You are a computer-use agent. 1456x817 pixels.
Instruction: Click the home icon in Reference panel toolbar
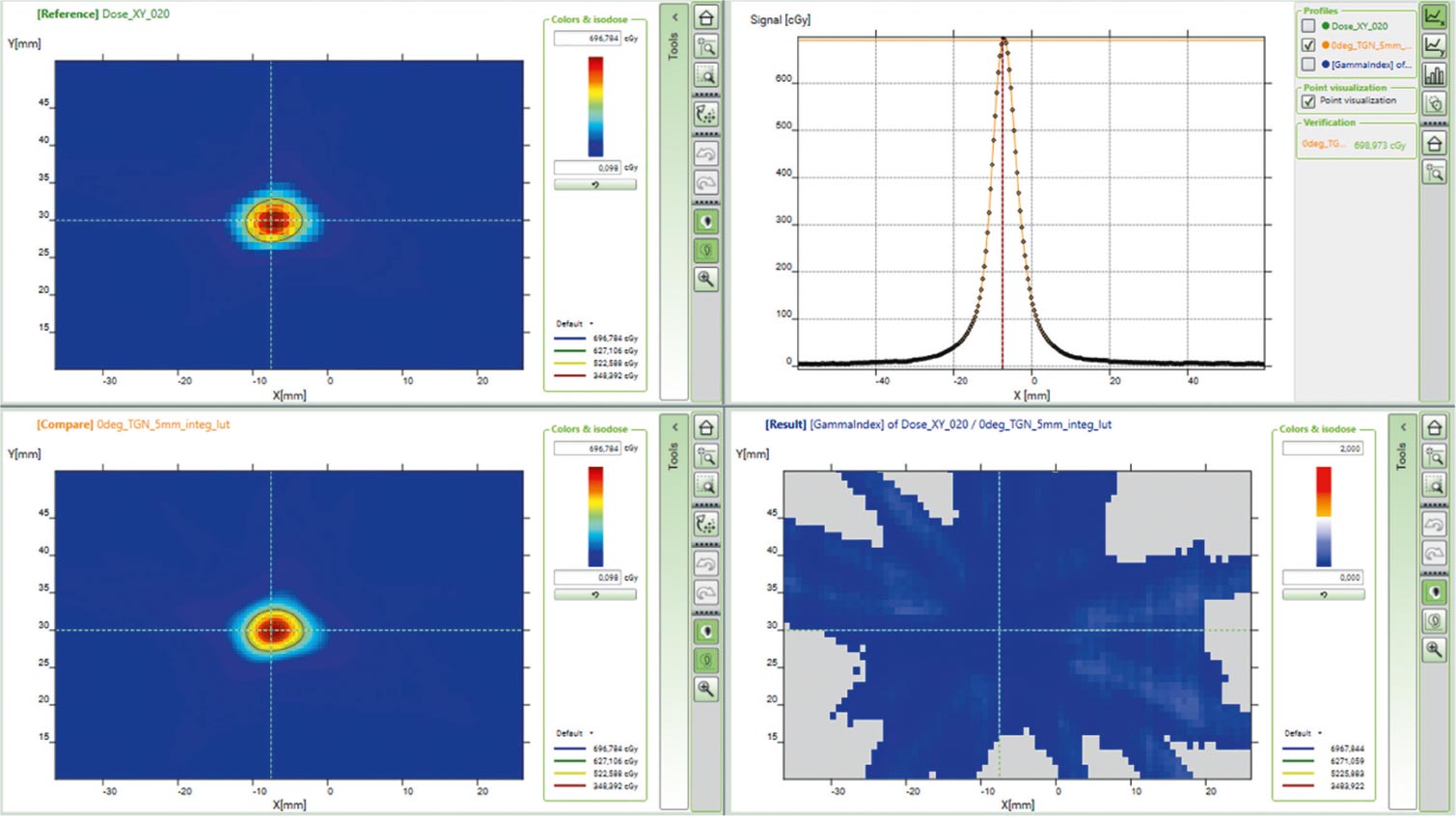(706, 18)
